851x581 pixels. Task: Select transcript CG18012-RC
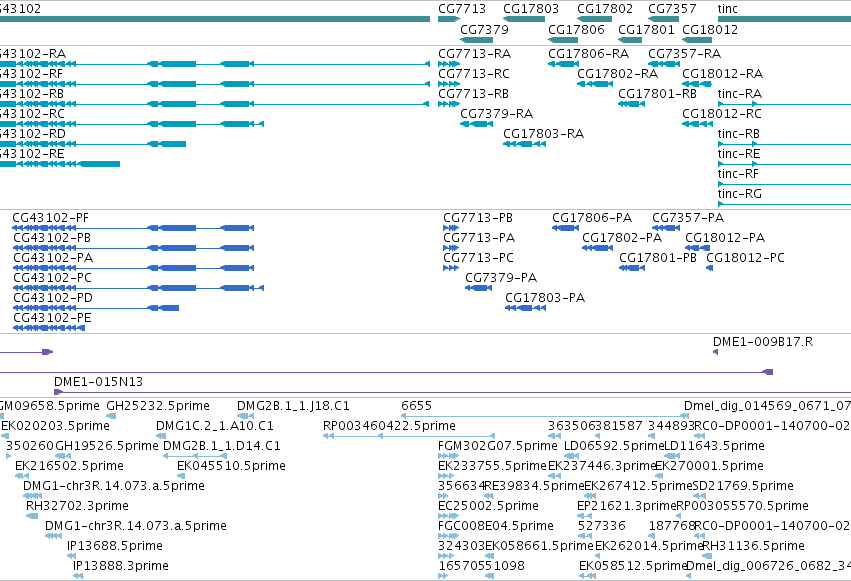(697, 124)
